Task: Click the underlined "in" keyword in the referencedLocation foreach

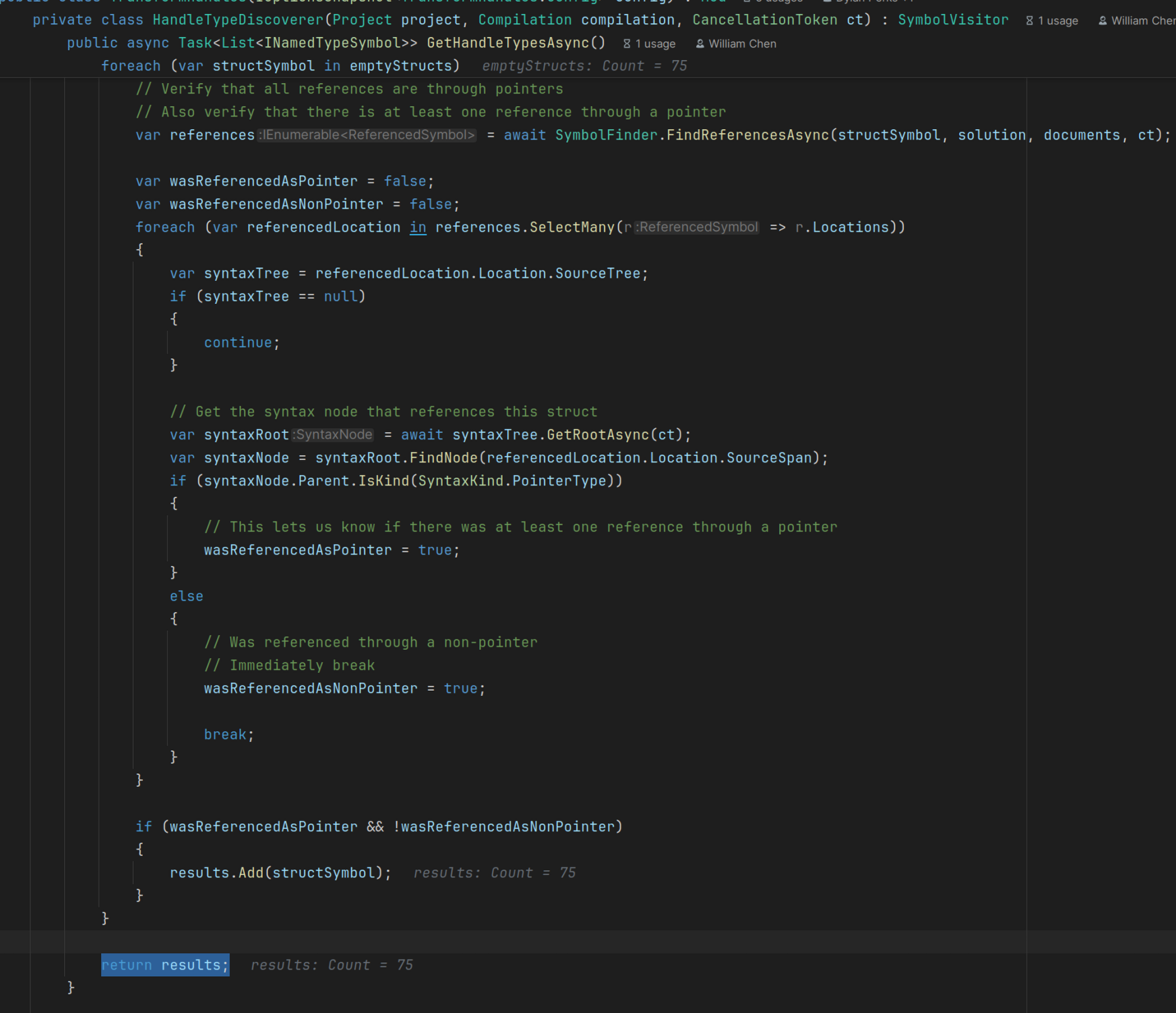Action: 418,227
